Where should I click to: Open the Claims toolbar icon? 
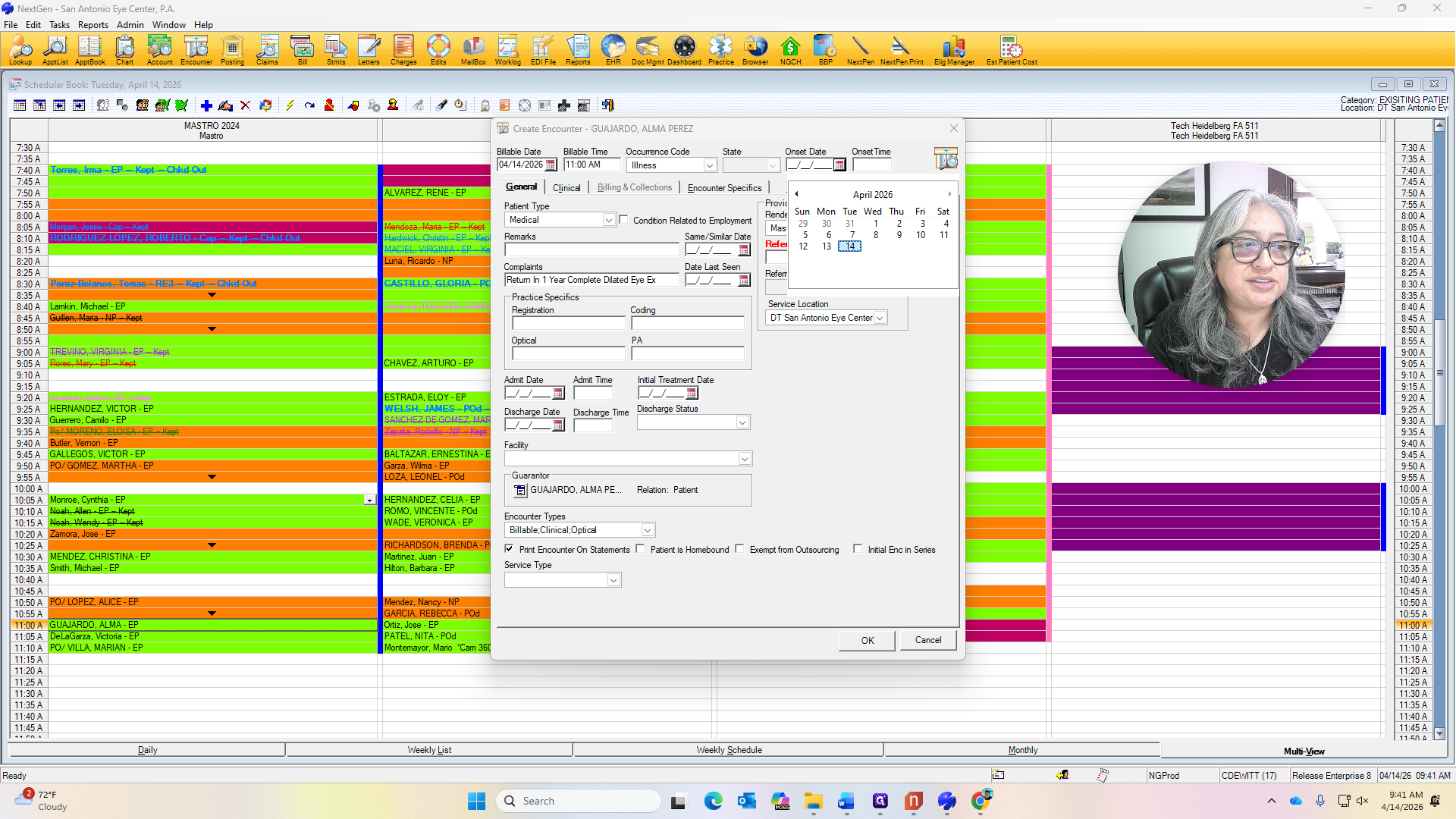click(267, 50)
